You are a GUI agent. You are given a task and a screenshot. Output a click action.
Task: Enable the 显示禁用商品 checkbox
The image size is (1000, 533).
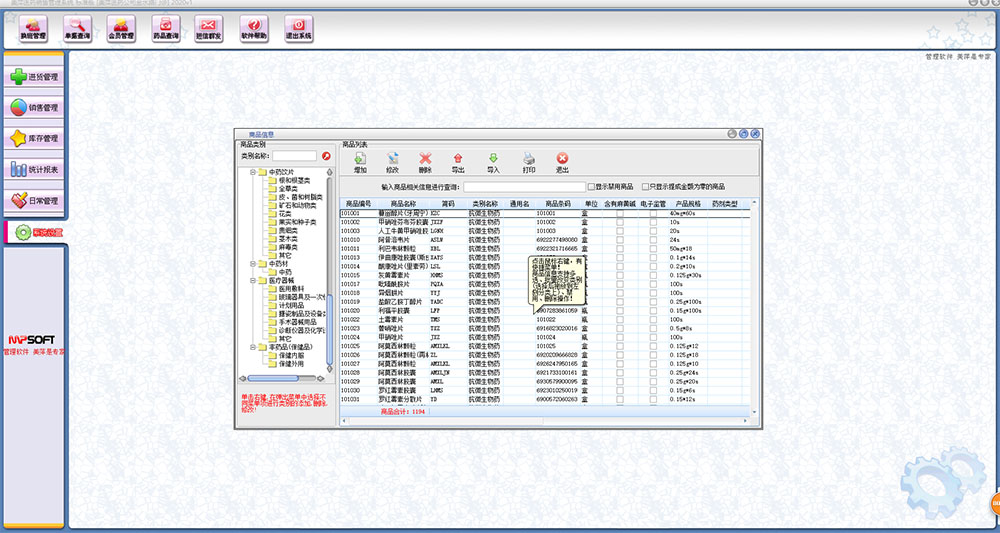[x=592, y=187]
